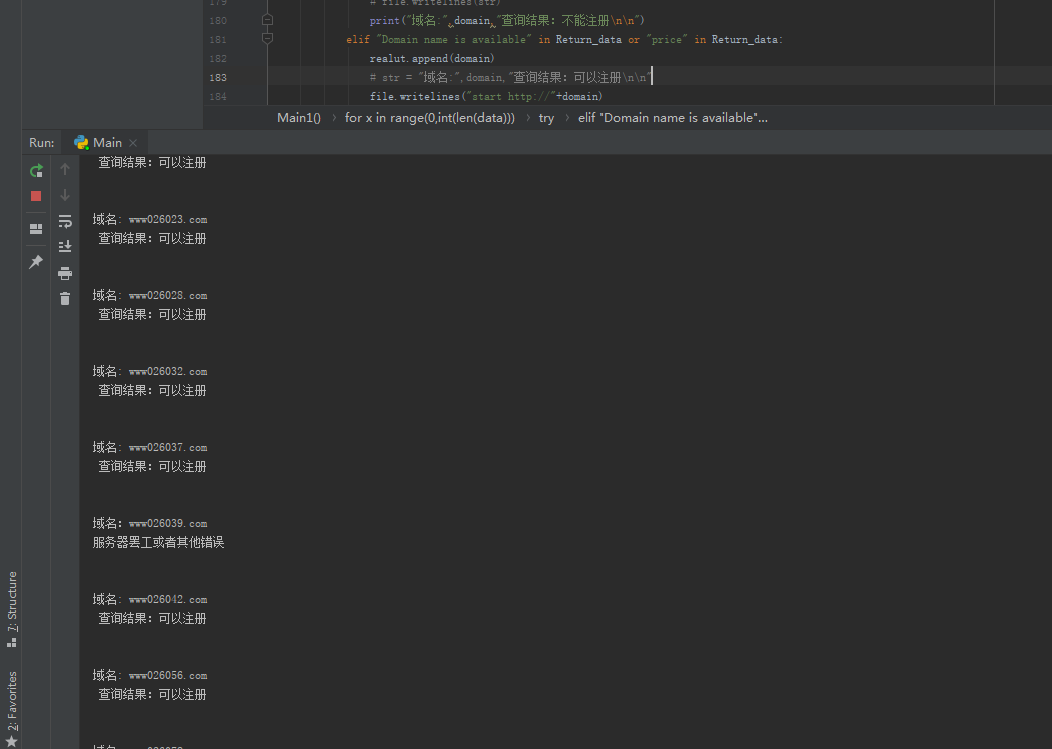Select console line www026042.com
1052x749 pixels.
pyautogui.click(x=150, y=599)
